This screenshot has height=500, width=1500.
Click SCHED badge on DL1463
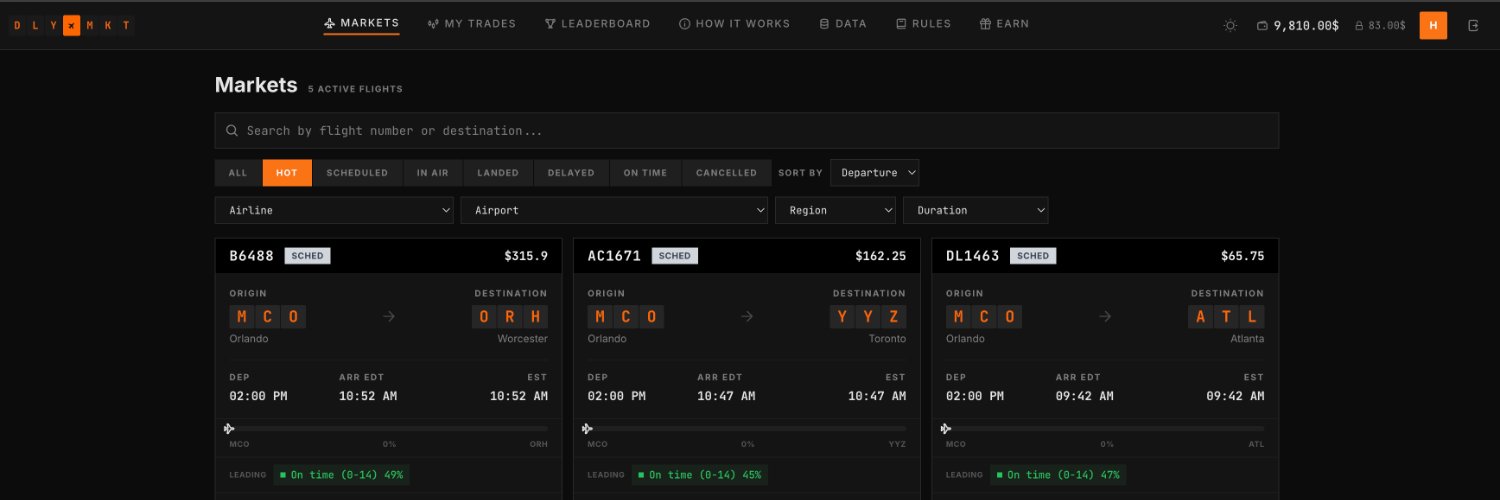click(1033, 256)
